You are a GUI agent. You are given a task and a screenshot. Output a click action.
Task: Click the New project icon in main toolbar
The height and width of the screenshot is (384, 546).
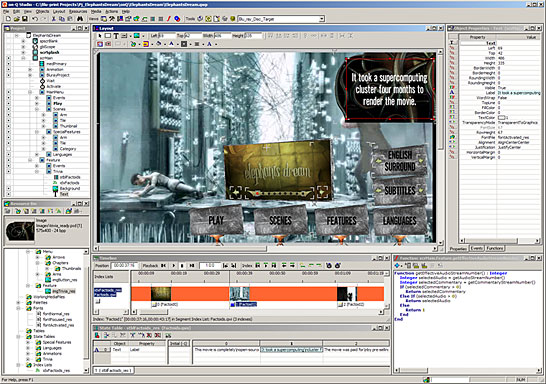(8, 19)
